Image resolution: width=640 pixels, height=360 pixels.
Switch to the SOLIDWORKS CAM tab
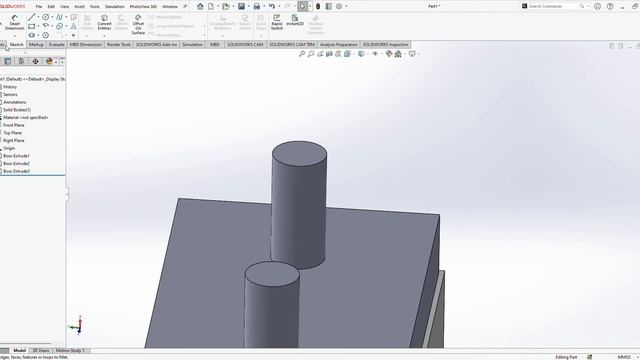[x=245, y=44]
